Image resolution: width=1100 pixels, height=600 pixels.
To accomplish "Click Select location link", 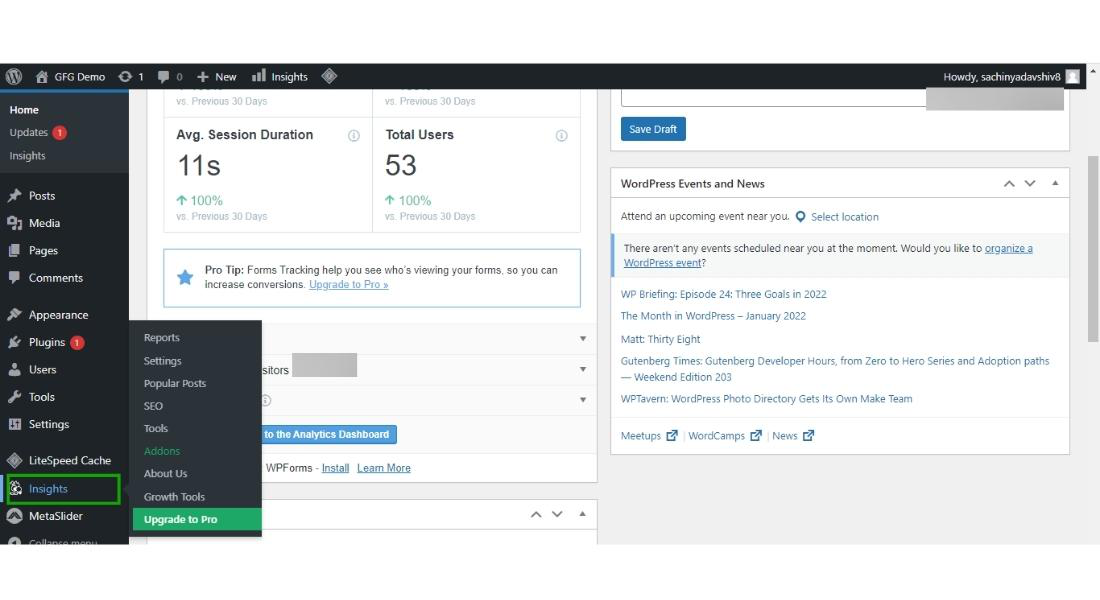I will (845, 217).
